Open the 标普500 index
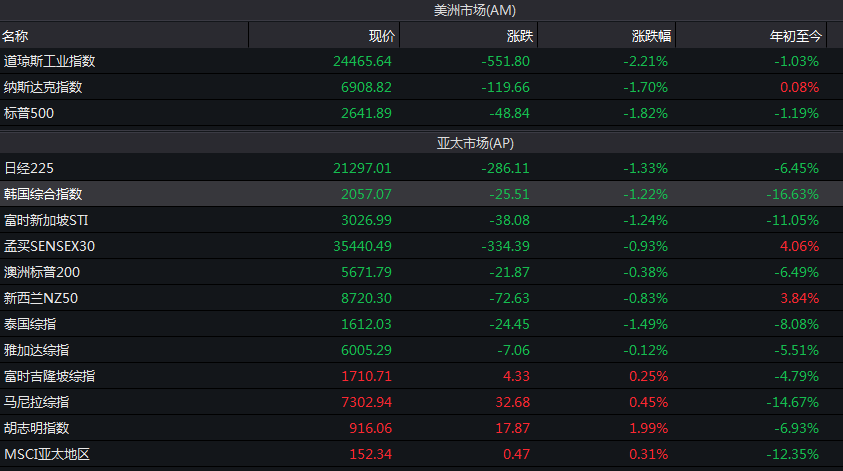Viewport: 843px width, 471px height. click(x=29, y=113)
